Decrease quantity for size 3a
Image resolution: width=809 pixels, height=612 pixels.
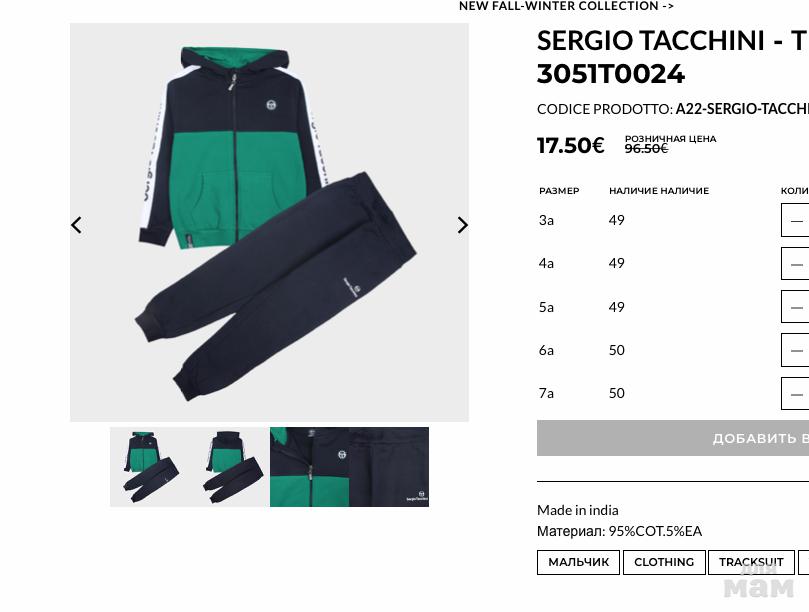tap(796, 220)
